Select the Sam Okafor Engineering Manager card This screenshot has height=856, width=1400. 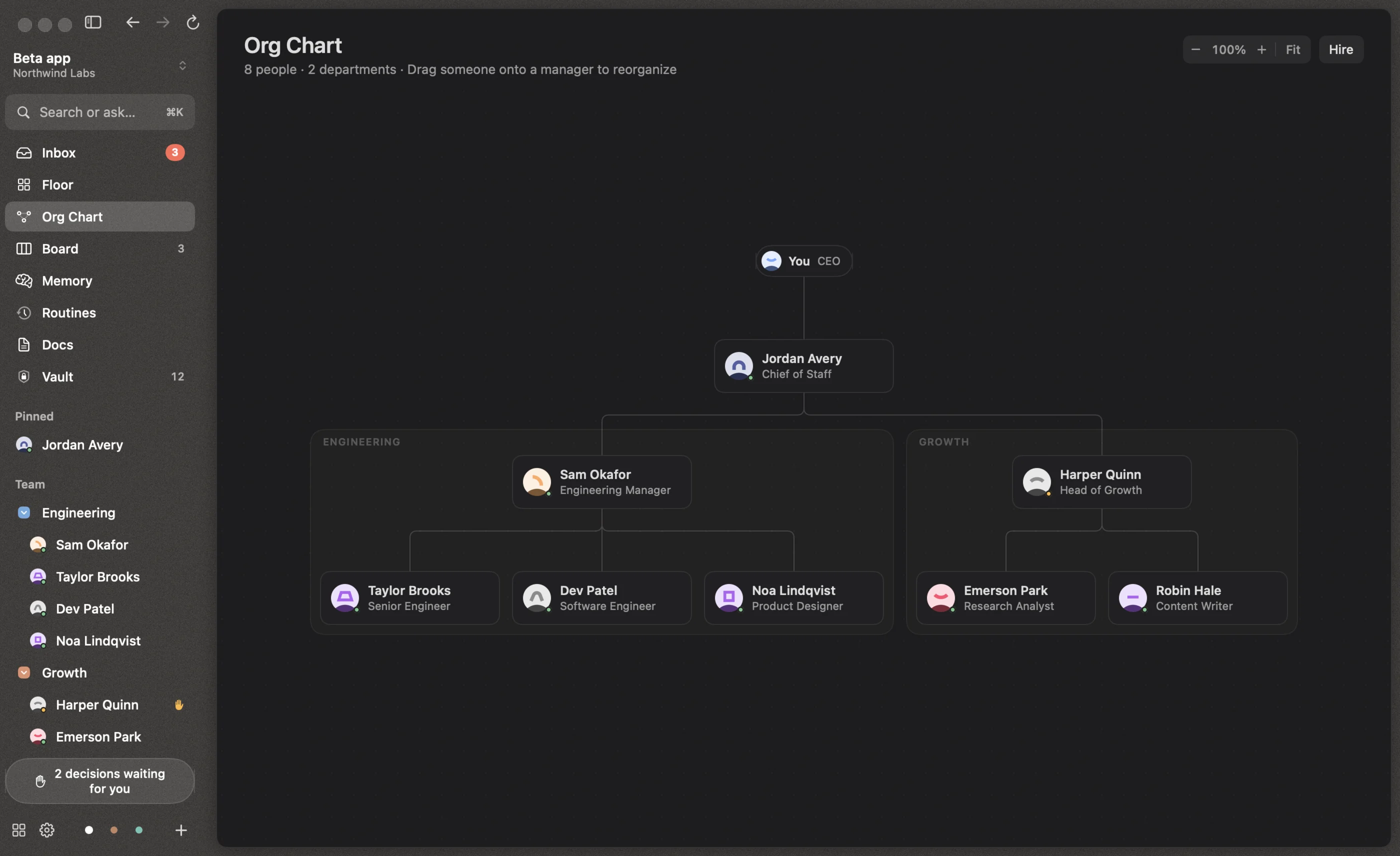point(601,481)
